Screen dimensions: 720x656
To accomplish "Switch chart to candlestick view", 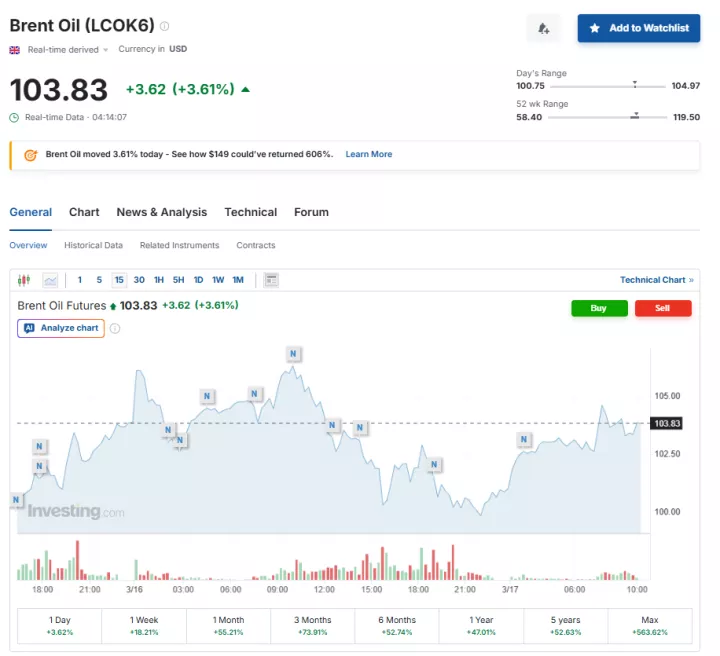I will click(x=25, y=280).
